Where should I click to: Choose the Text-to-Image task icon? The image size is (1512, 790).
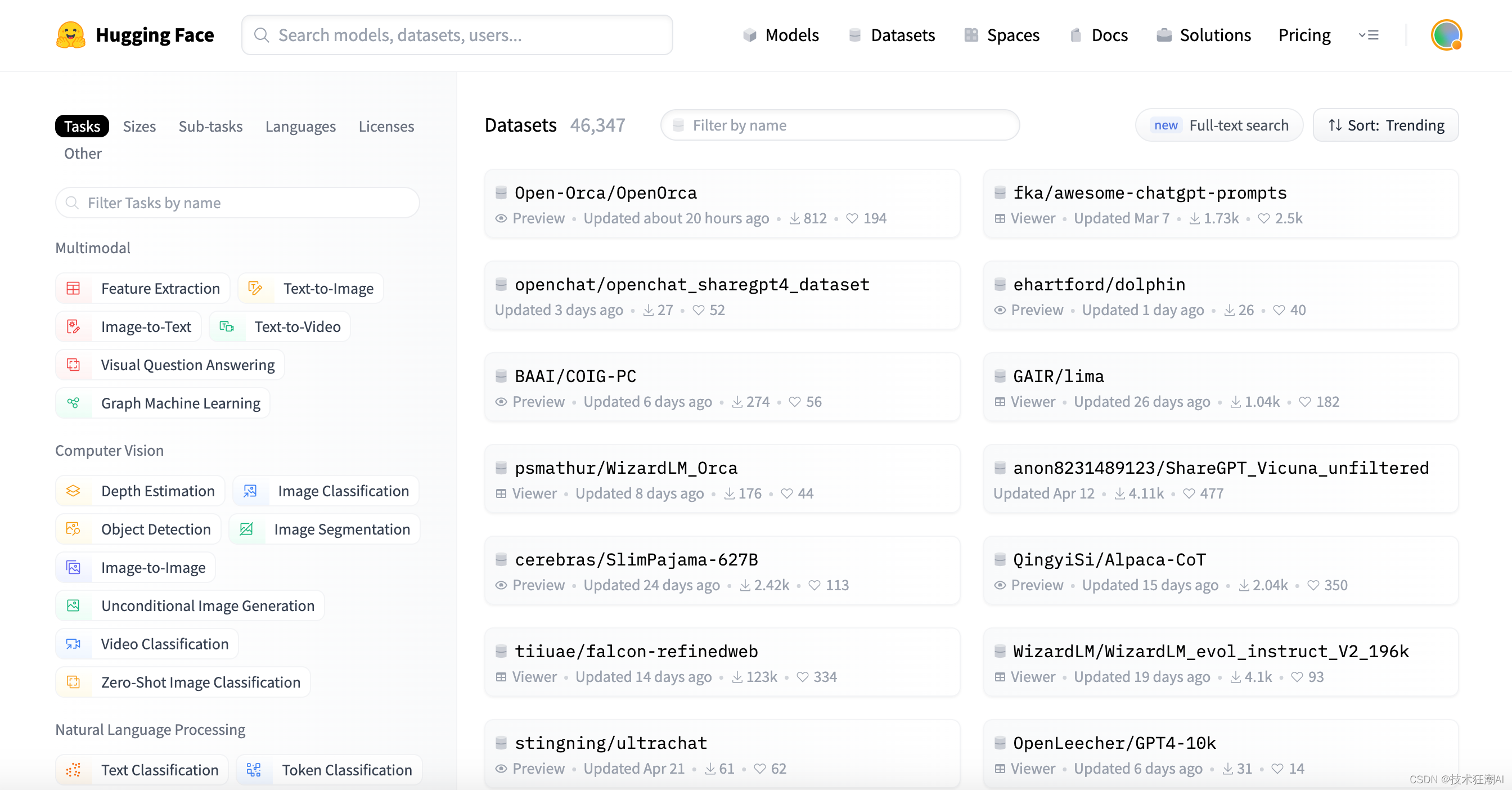[255, 288]
